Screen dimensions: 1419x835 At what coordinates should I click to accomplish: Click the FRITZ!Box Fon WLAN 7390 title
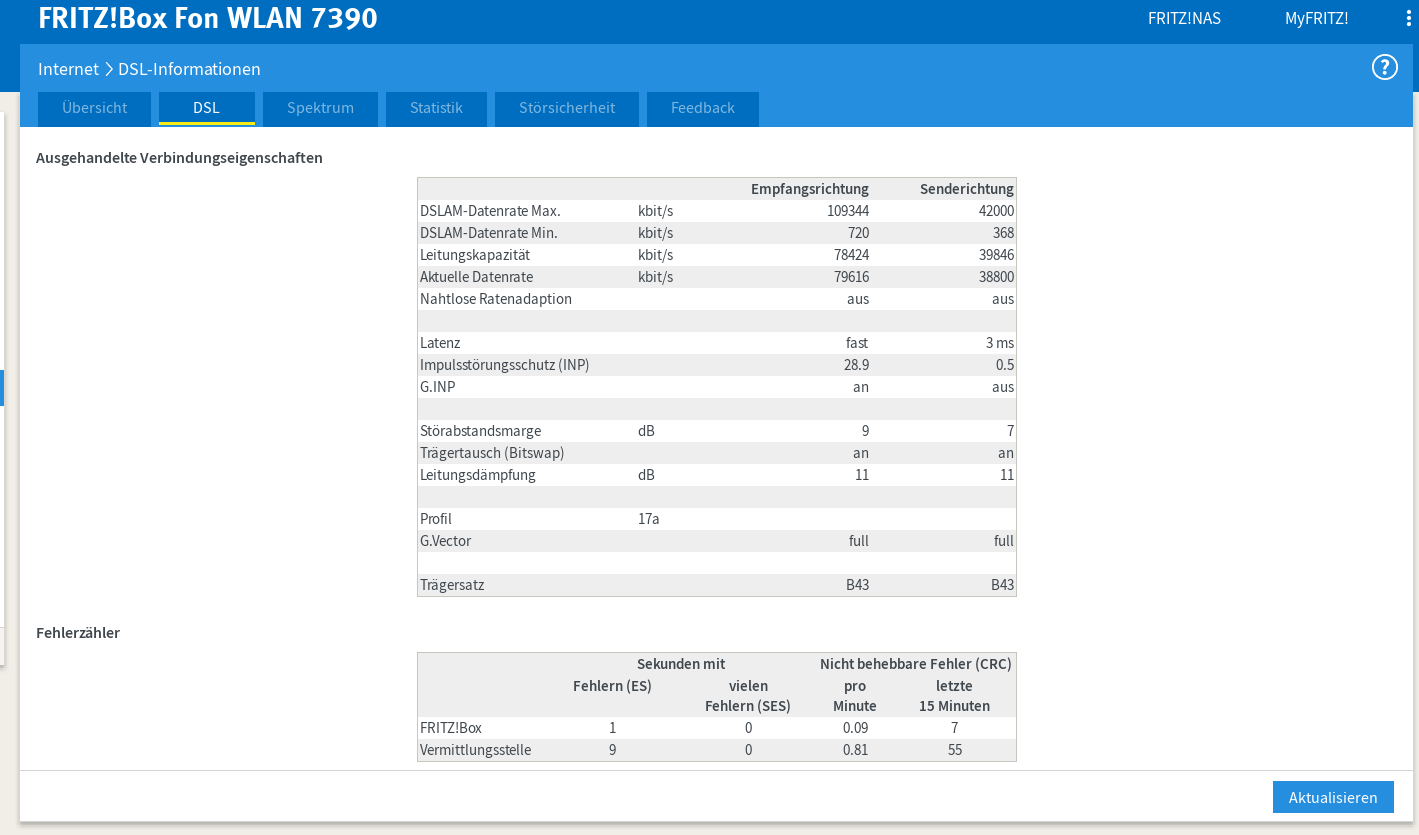[x=208, y=19]
